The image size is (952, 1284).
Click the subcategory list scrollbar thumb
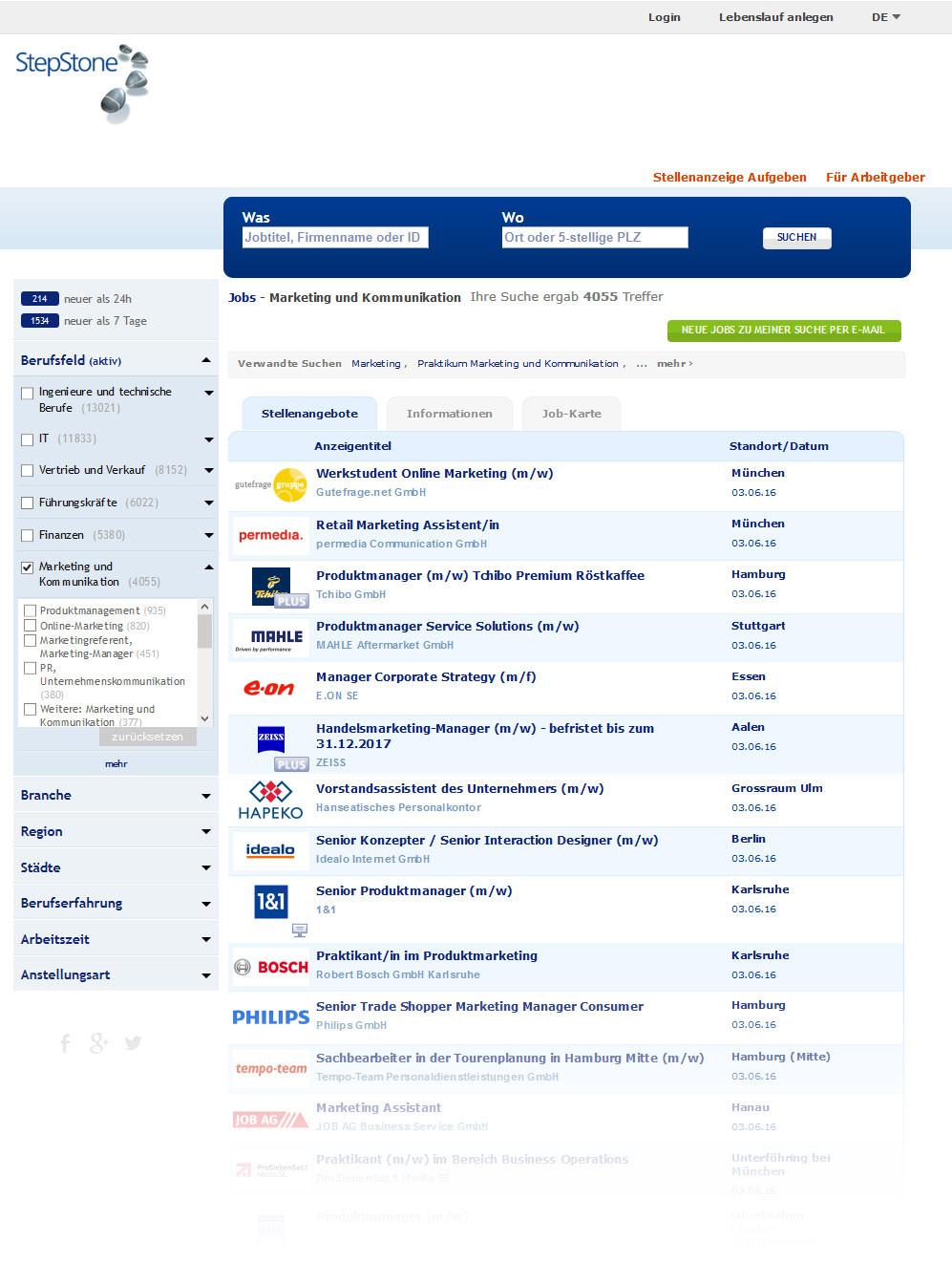click(204, 631)
